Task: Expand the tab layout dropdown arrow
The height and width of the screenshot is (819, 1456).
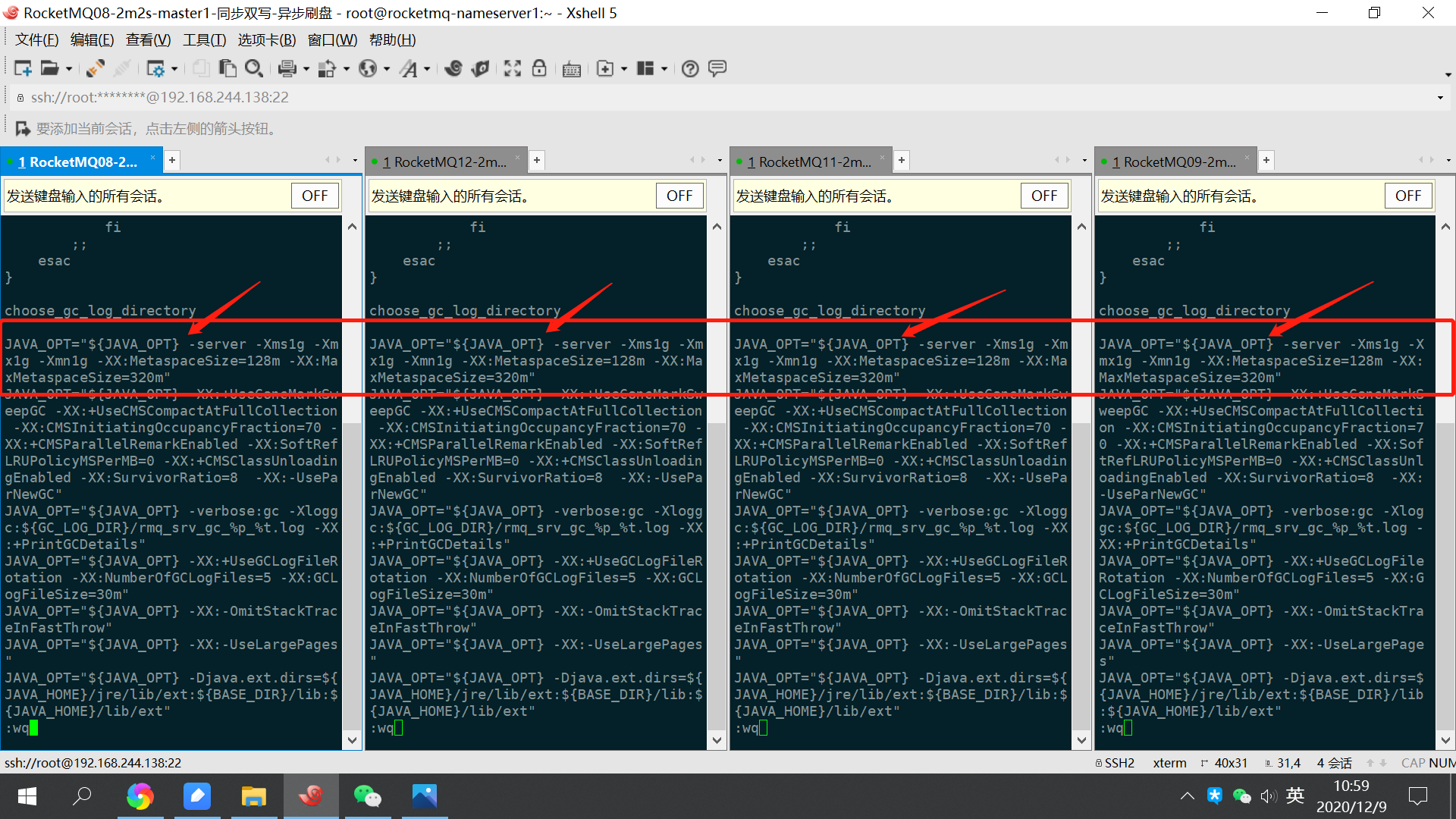Action: click(x=664, y=69)
